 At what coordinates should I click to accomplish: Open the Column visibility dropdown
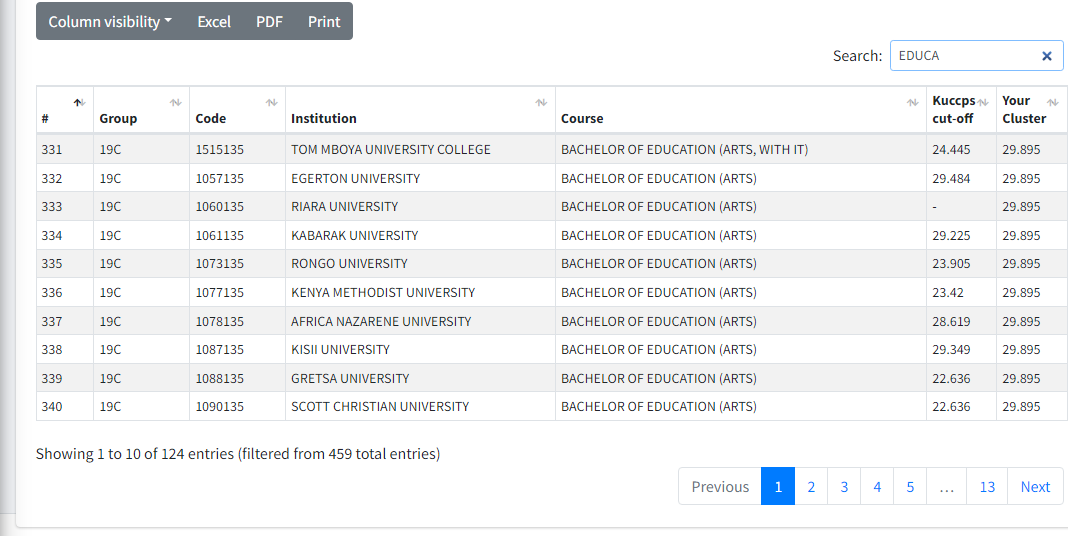(x=110, y=21)
